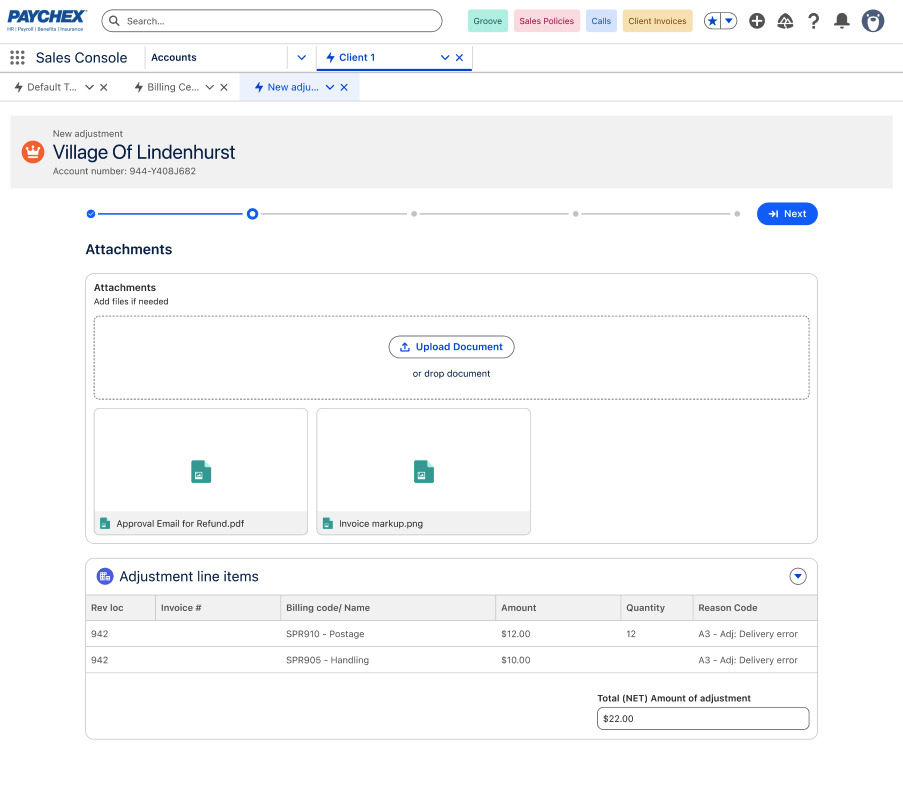Viewport: 903px width, 786px height.
Task: Click the Billing code/ Name column header
Action: [388, 608]
